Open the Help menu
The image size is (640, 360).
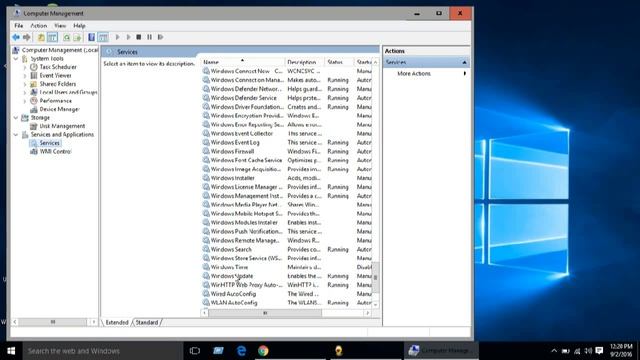[79, 25]
